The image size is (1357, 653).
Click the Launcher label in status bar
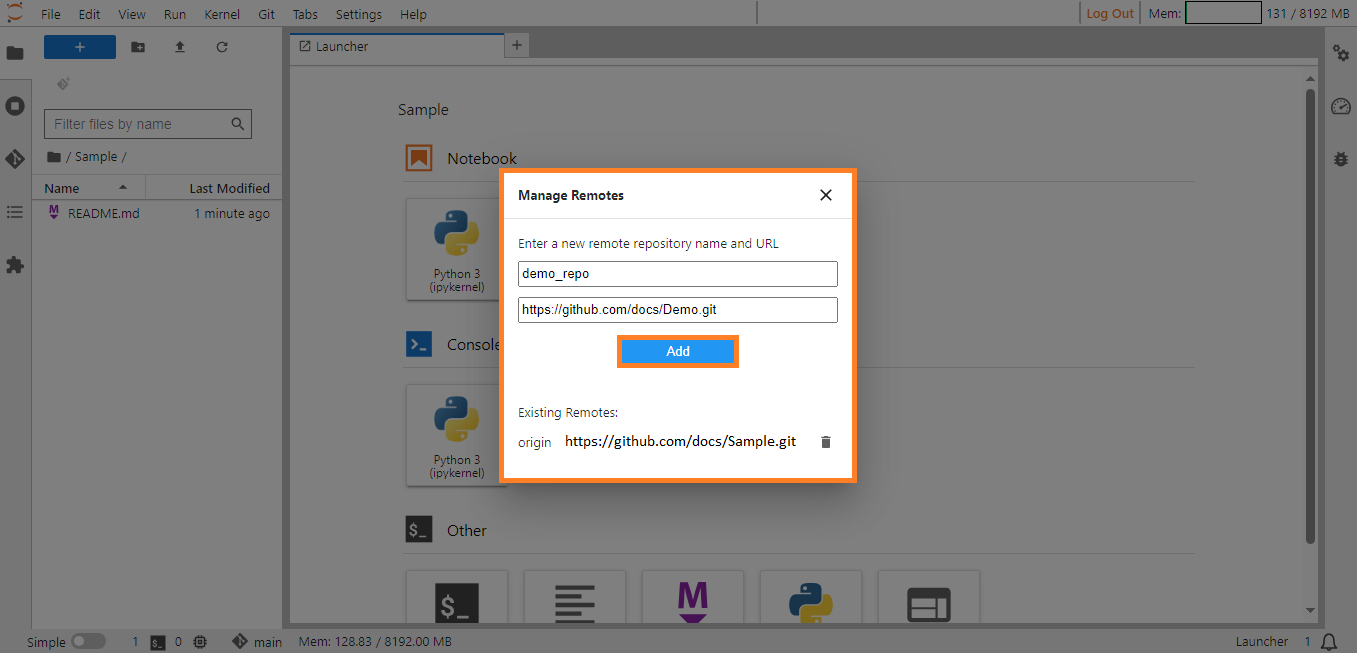(1262, 642)
